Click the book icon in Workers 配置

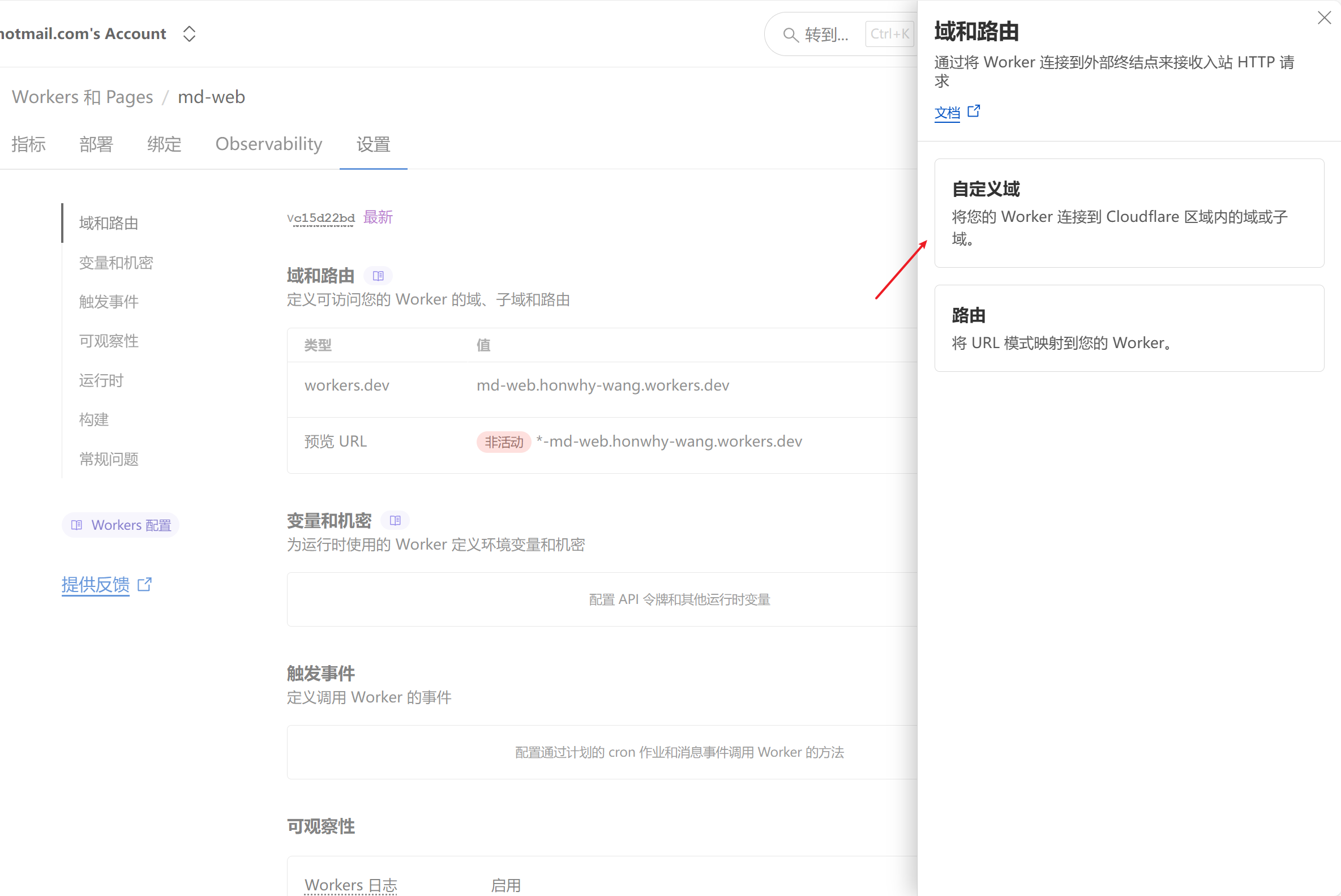coord(76,525)
